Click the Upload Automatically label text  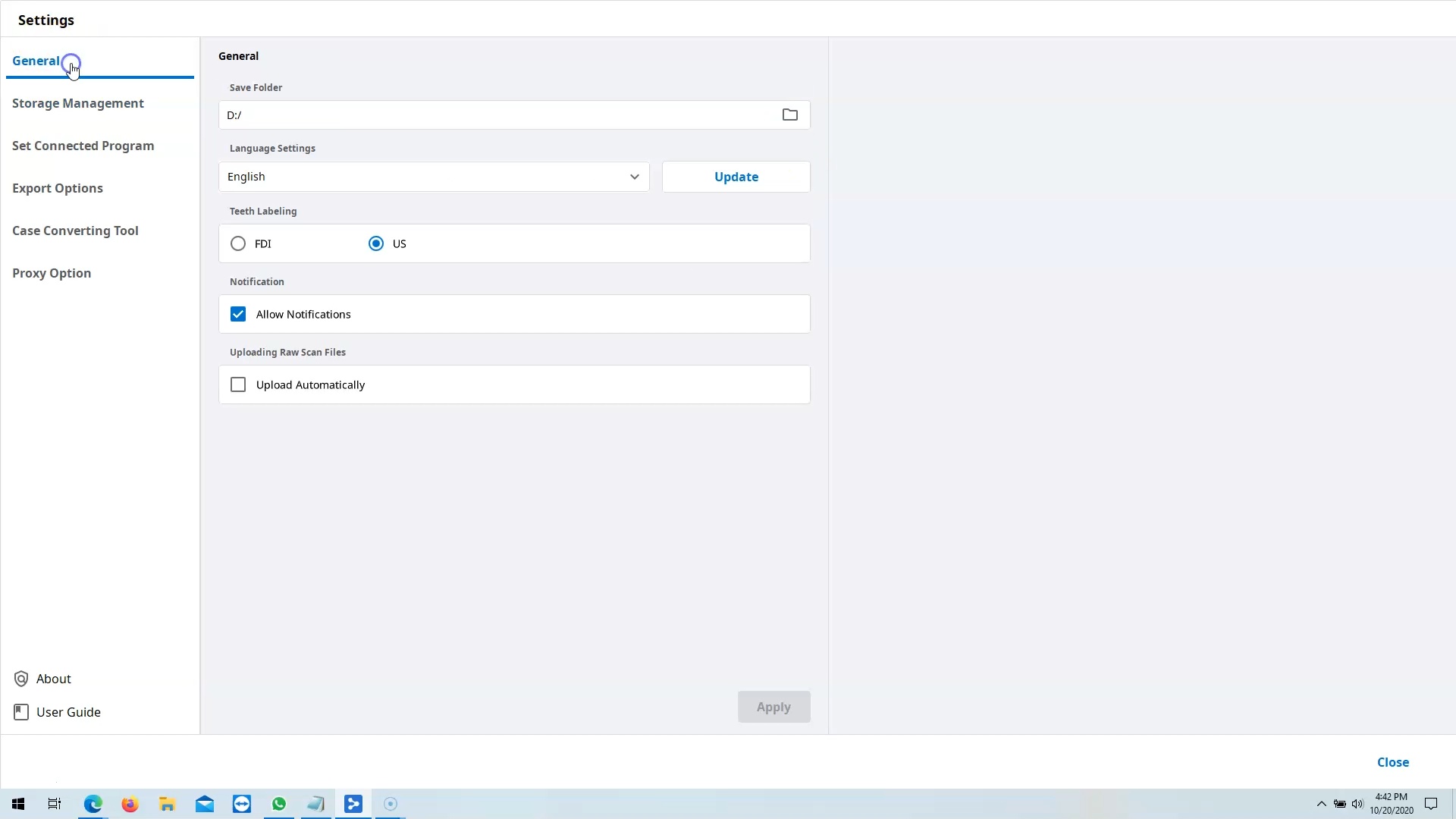pyautogui.click(x=310, y=384)
